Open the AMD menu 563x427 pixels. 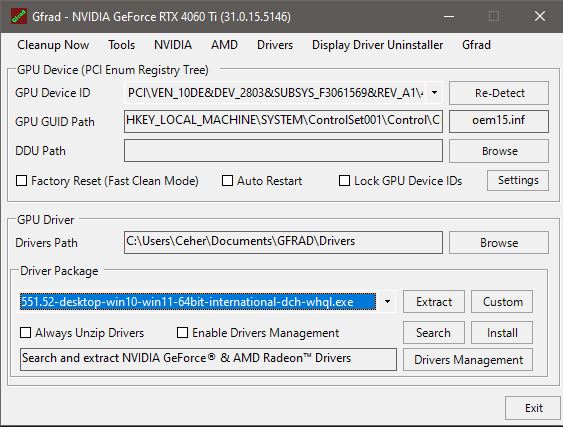point(224,45)
